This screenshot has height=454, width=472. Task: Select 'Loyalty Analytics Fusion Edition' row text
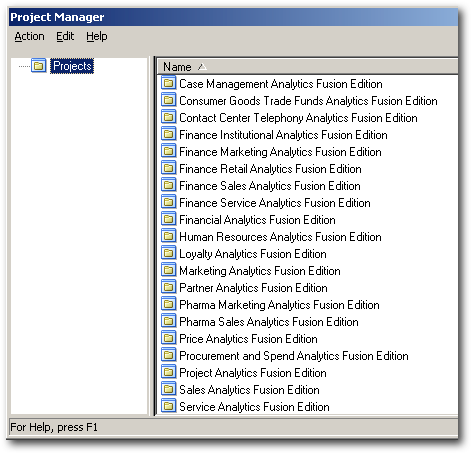pyautogui.click(x=253, y=254)
